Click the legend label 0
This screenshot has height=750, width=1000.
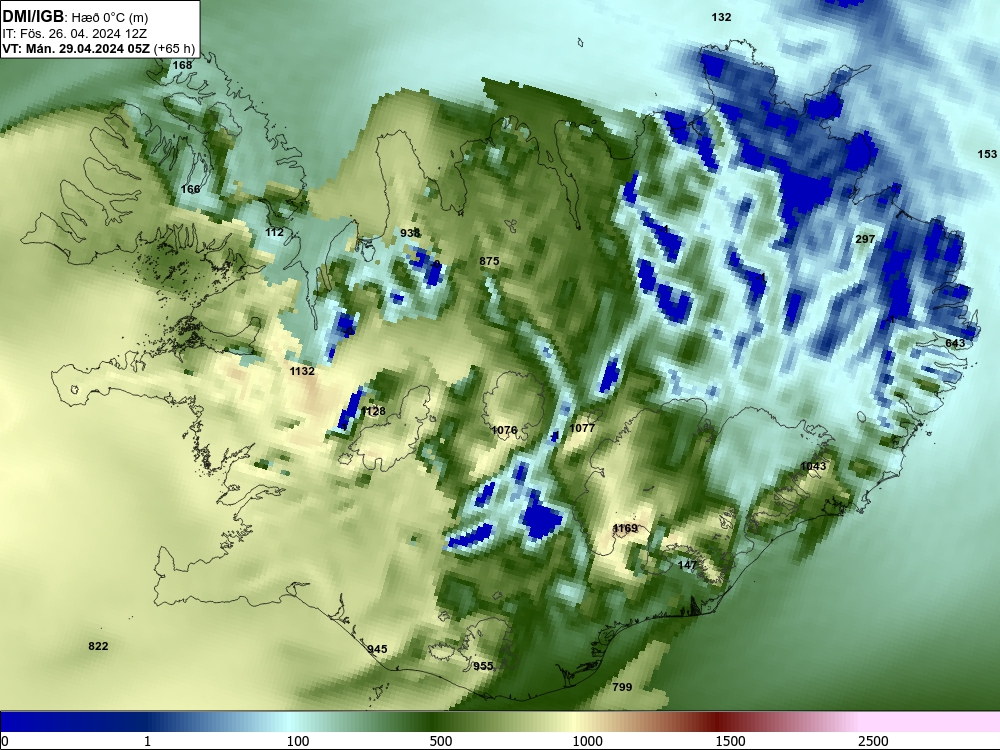5,742
